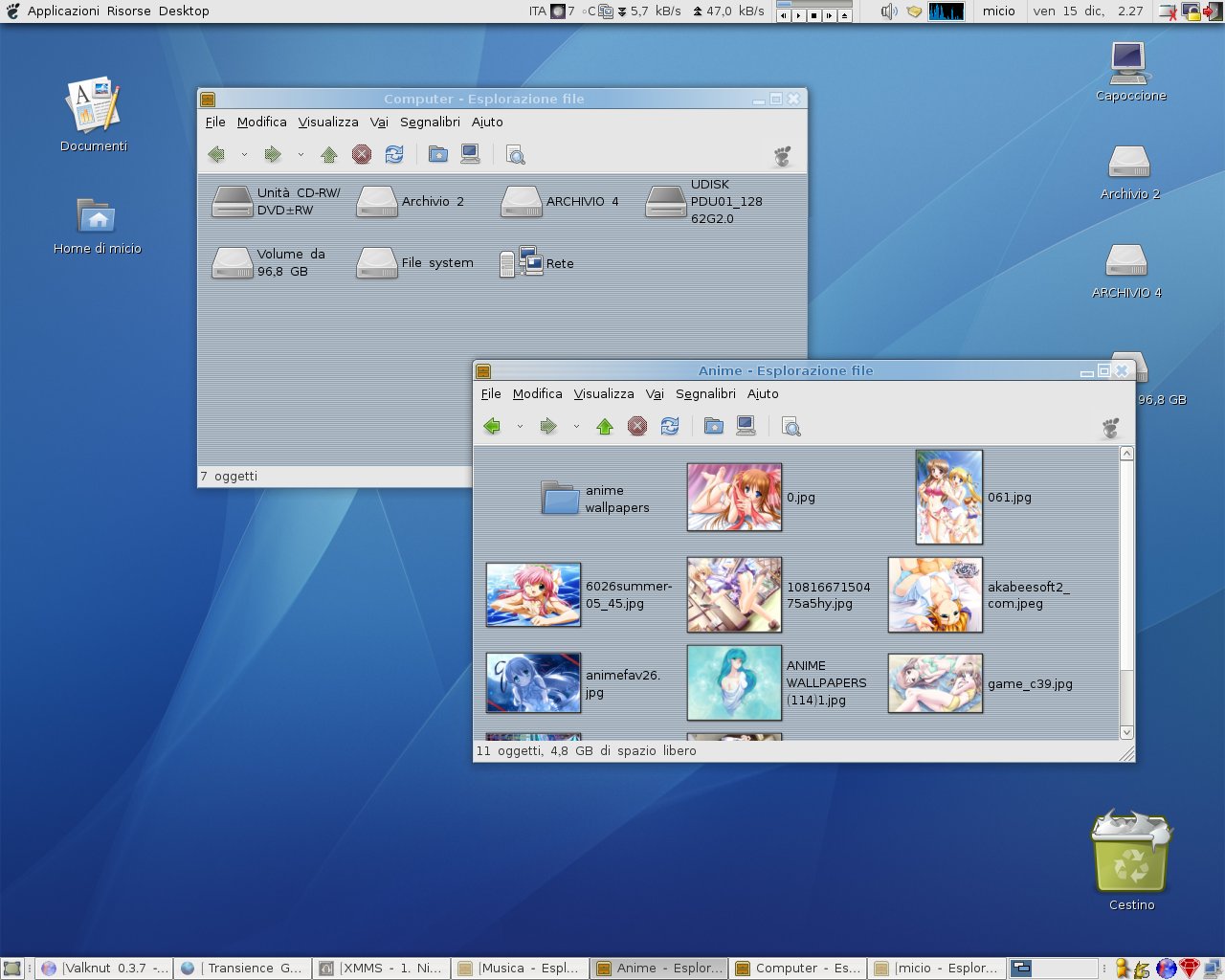Click Forward arrow in Anime window toolbar
The height and width of the screenshot is (980, 1225).
548,426
